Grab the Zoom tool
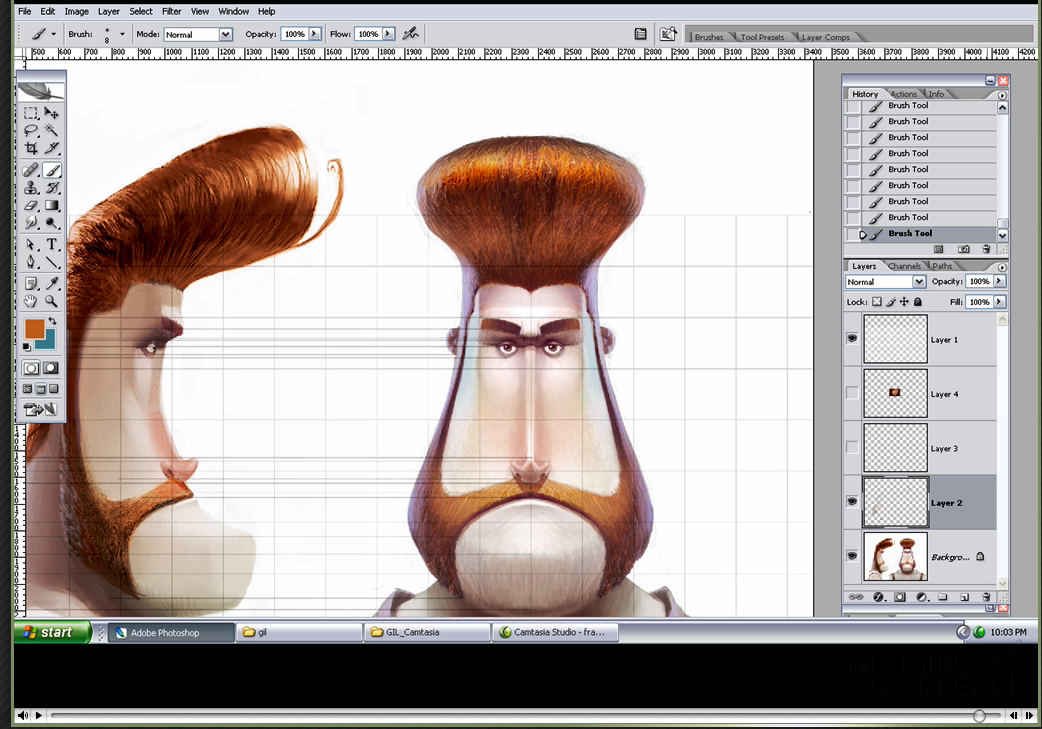This screenshot has height=729, width=1042. point(51,302)
